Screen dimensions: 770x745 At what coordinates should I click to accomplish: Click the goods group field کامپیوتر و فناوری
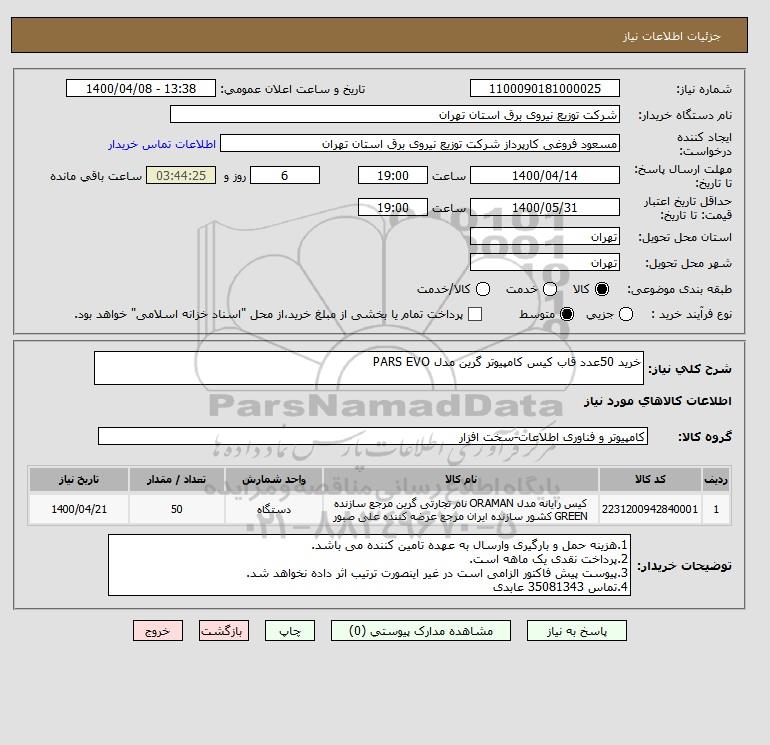point(373,436)
